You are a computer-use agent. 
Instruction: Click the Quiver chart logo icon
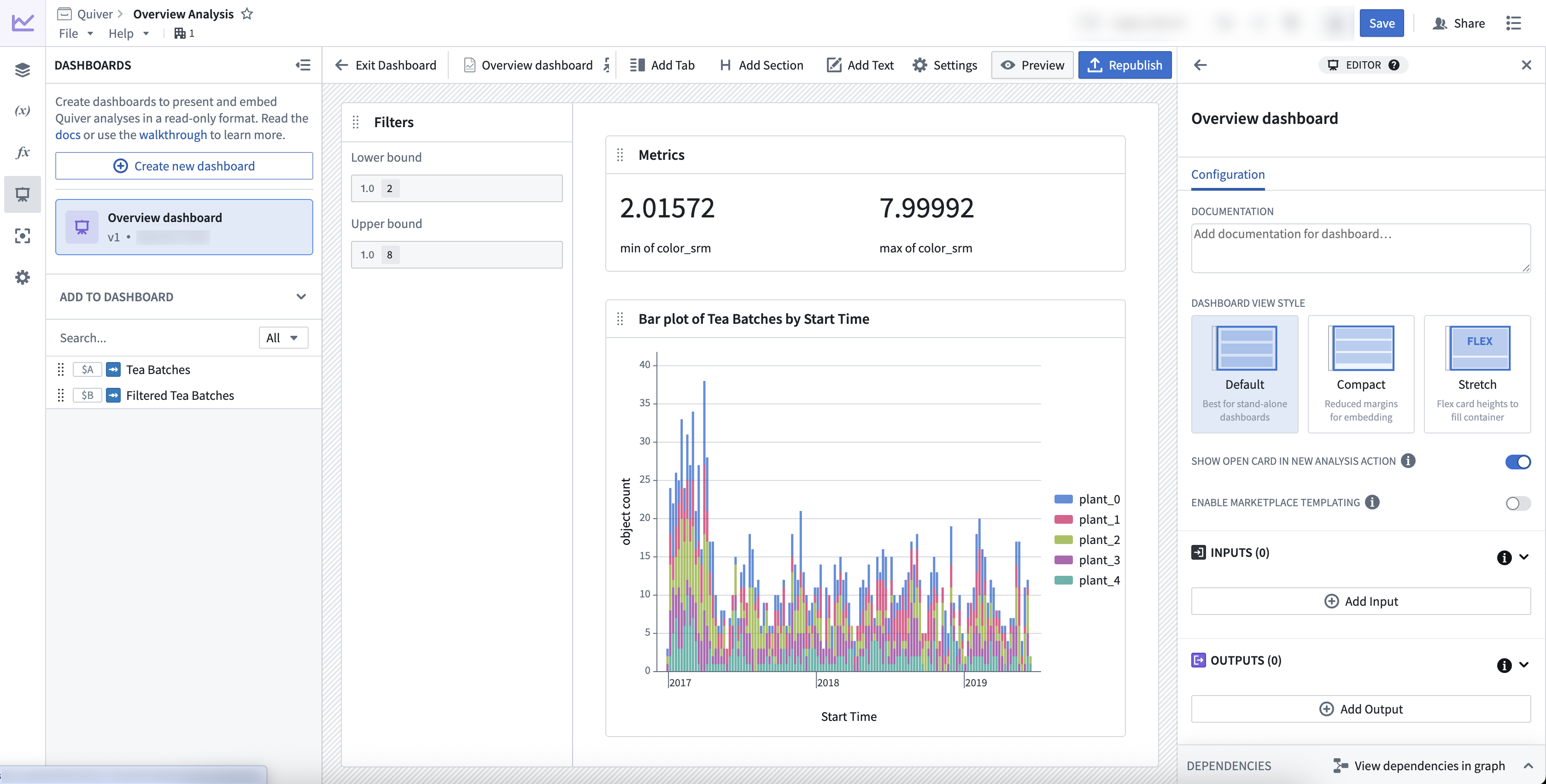click(x=23, y=23)
